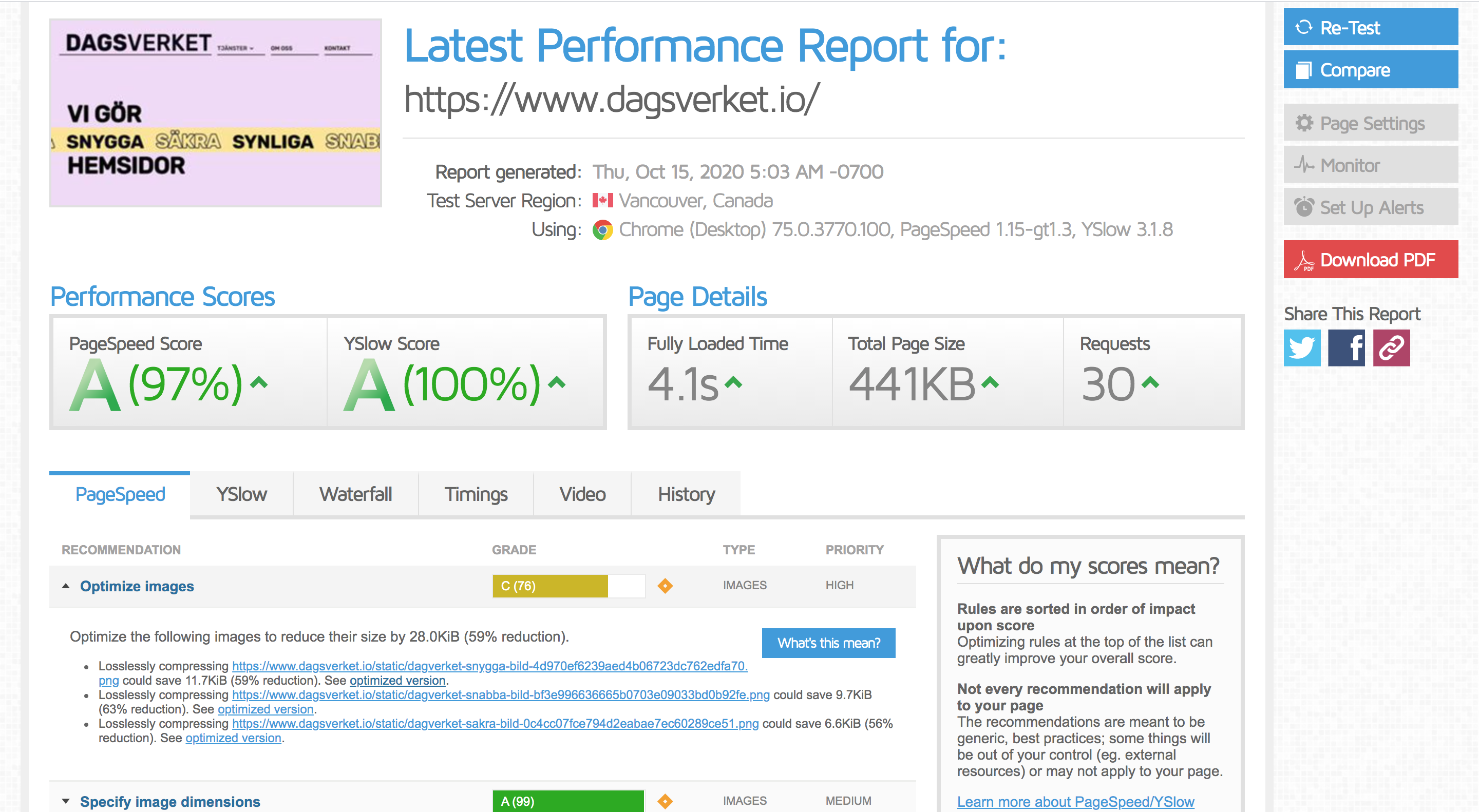The height and width of the screenshot is (812, 1479).
Task: Copy report link via chain icon
Action: point(1391,348)
